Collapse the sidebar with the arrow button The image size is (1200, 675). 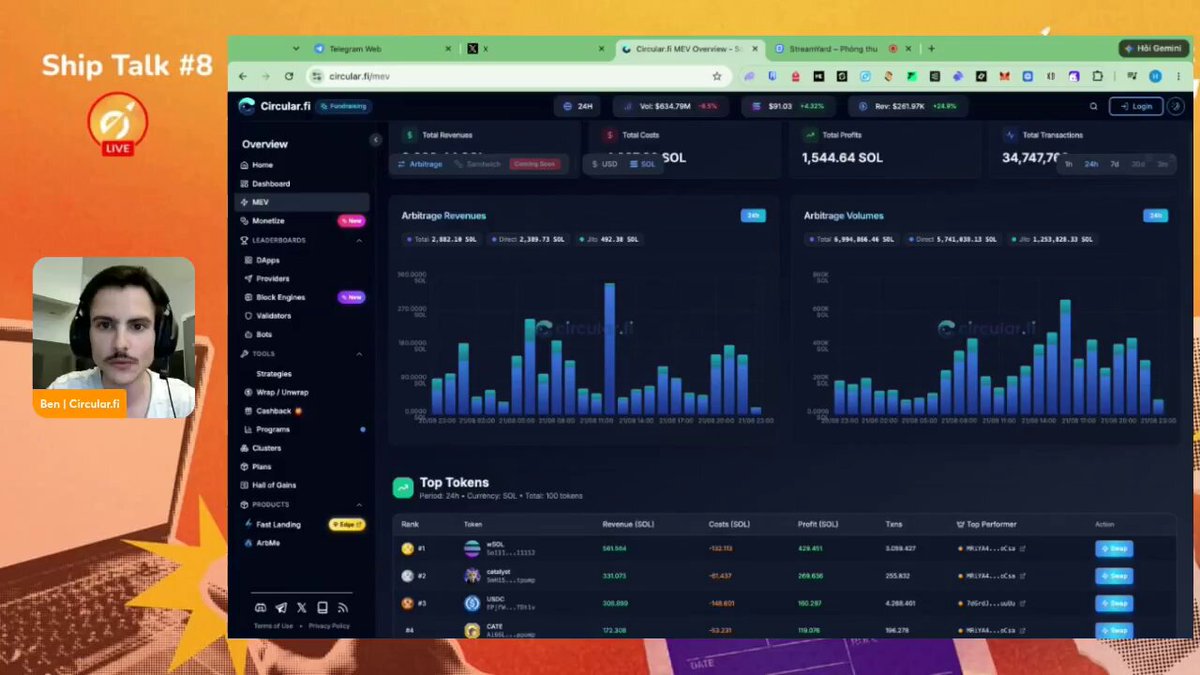point(375,140)
